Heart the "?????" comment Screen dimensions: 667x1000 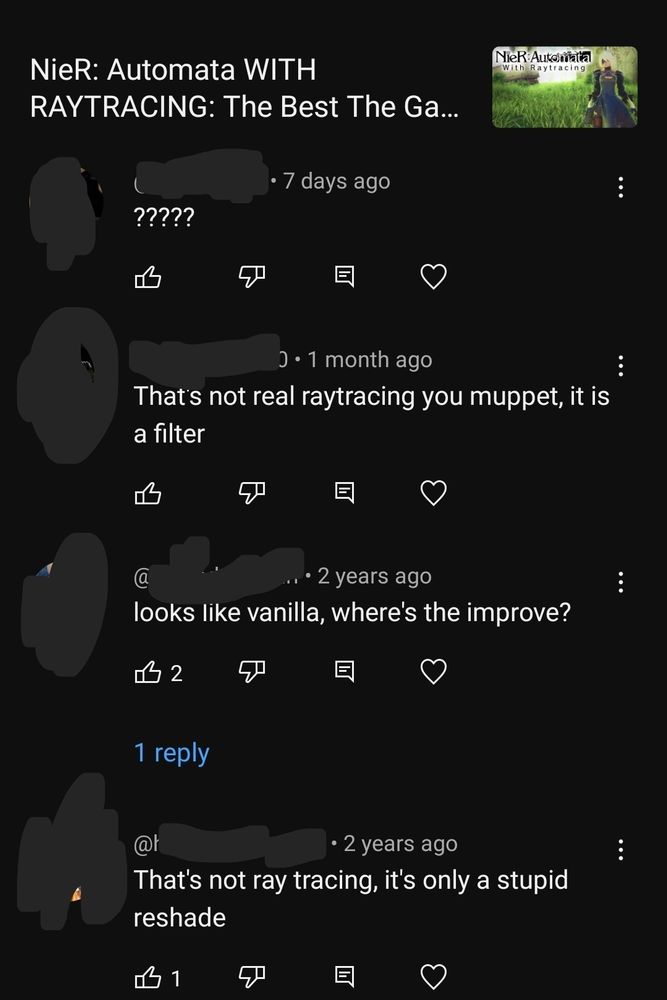(x=434, y=276)
